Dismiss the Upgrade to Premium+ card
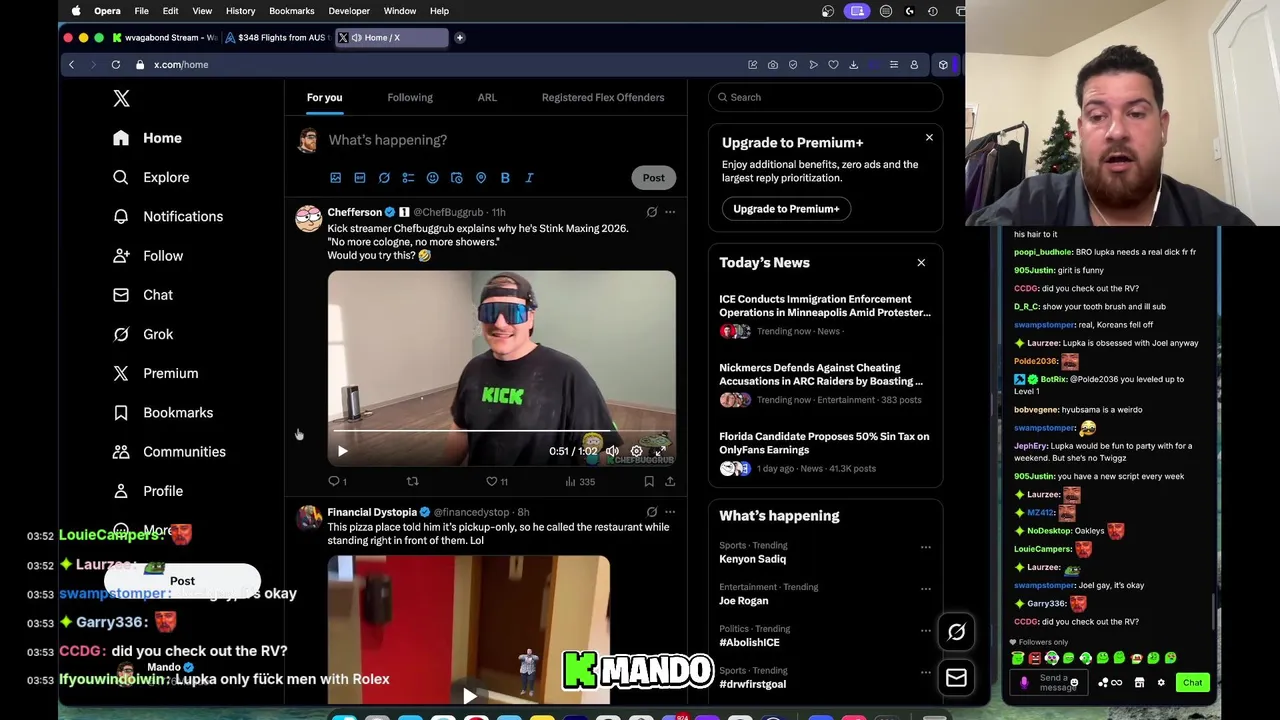The width and height of the screenshot is (1280, 720). (x=929, y=137)
